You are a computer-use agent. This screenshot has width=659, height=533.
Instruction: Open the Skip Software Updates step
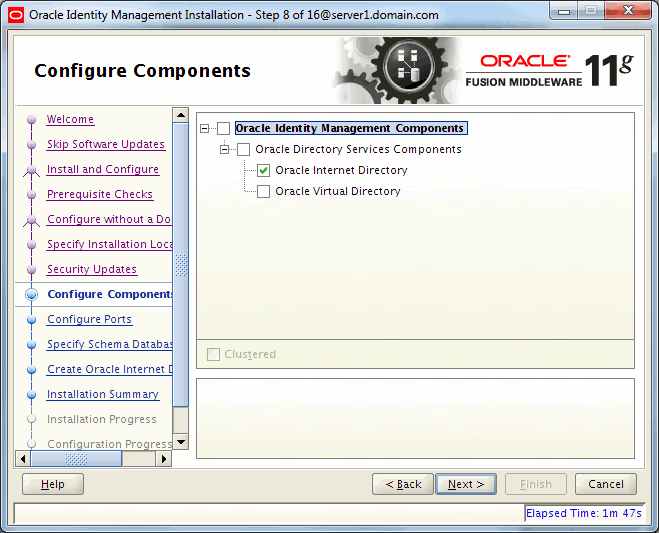pyautogui.click(x=106, y=144)
